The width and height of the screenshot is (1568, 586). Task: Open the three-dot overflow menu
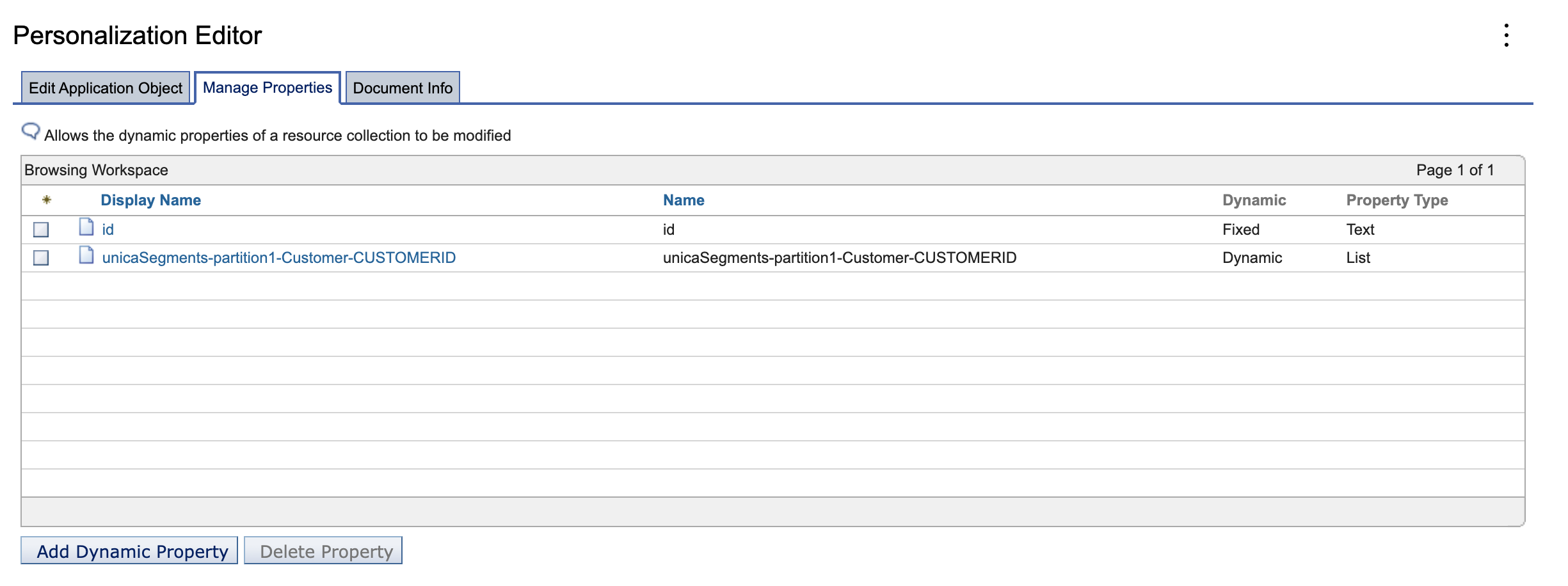click(1507, 35)
